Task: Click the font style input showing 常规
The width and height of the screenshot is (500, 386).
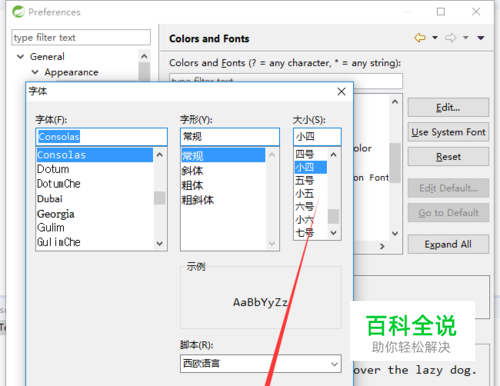Action: (230, 137)
